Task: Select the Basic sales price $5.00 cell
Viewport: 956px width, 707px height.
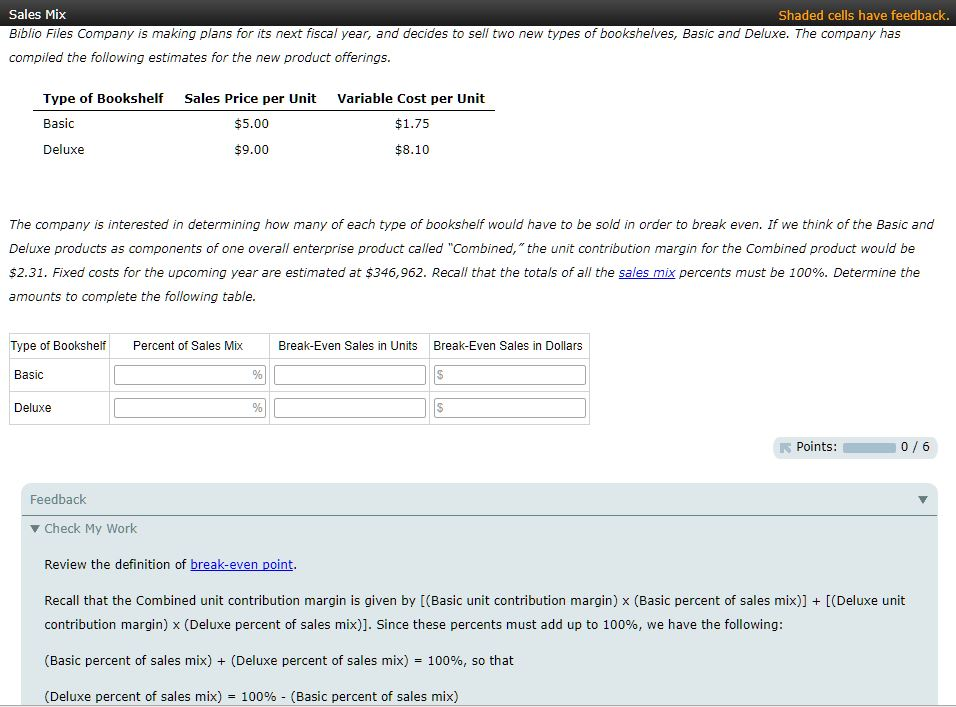Action: pos(251,124)
